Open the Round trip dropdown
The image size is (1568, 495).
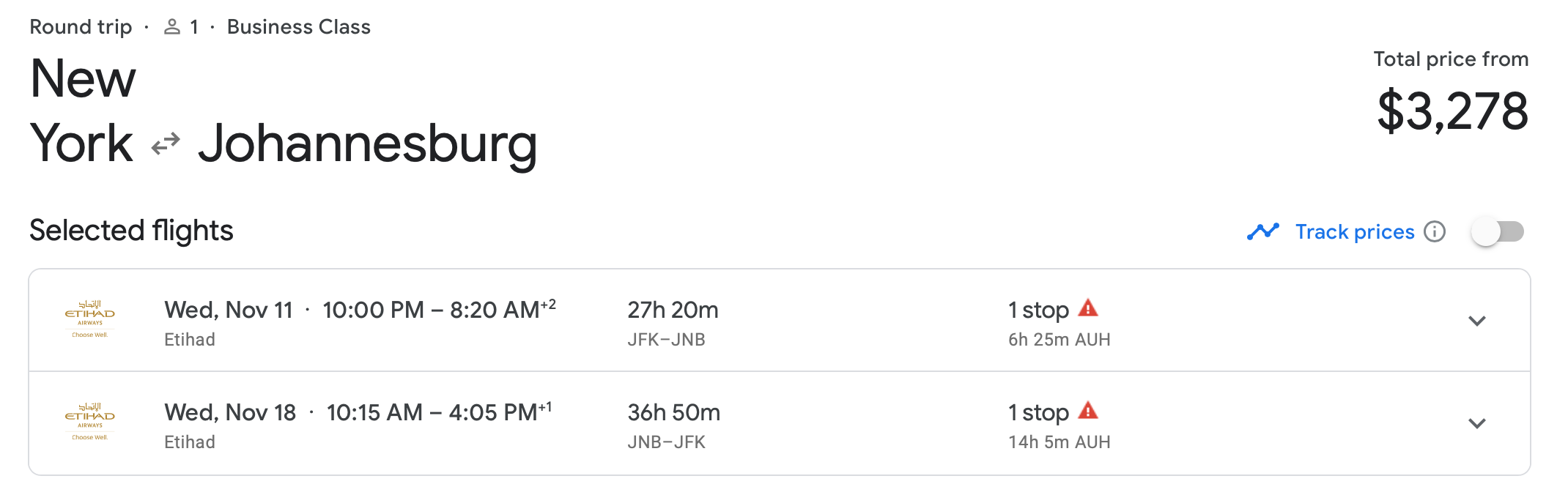point(81,26)
